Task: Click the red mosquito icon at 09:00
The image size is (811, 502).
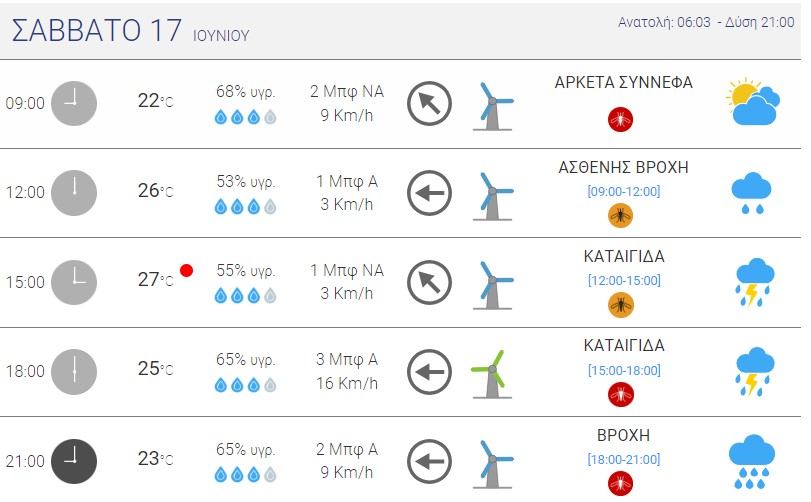Action: [x=620, y=119]
